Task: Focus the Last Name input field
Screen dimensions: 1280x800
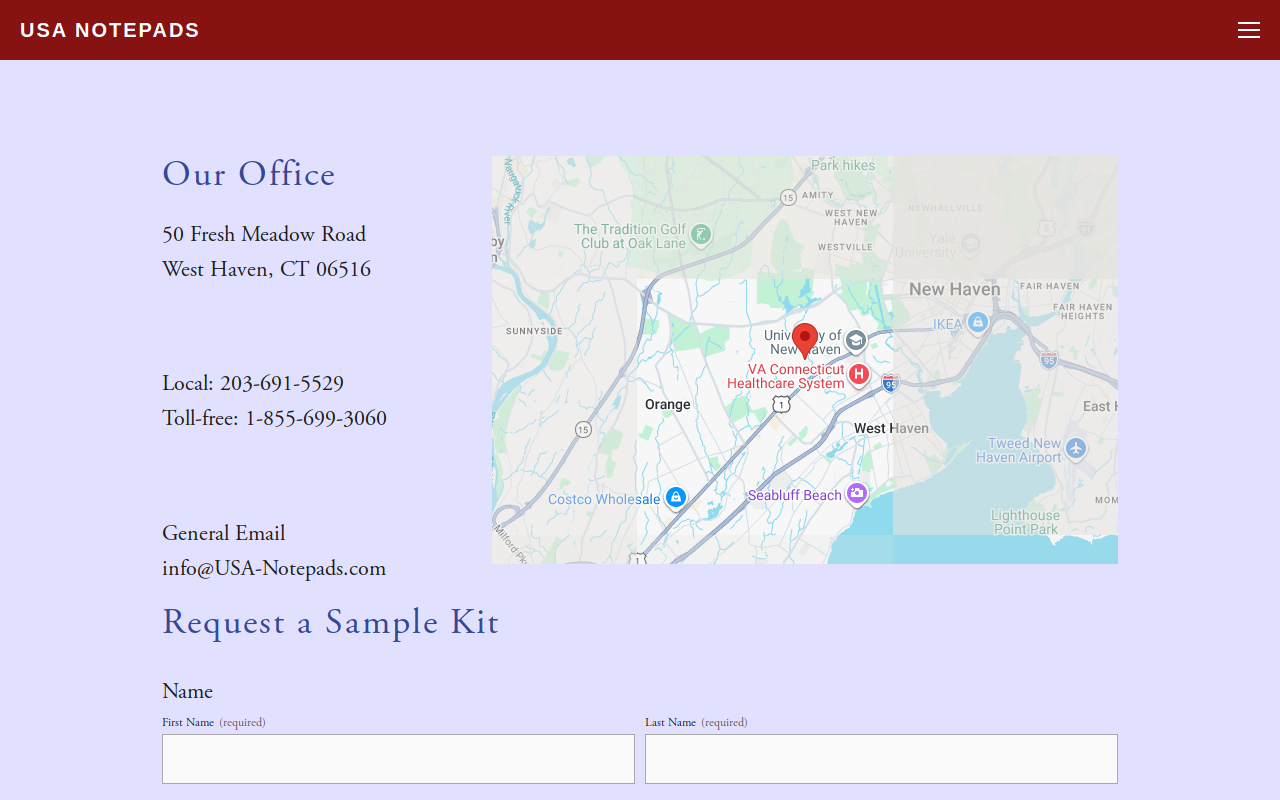Action: click(881, 759)
